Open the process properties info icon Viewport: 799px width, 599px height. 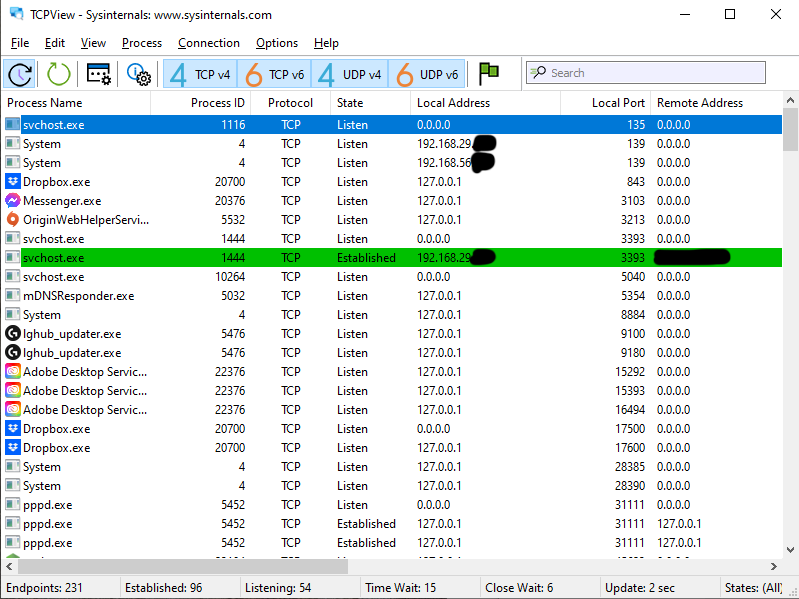point(139,74)
